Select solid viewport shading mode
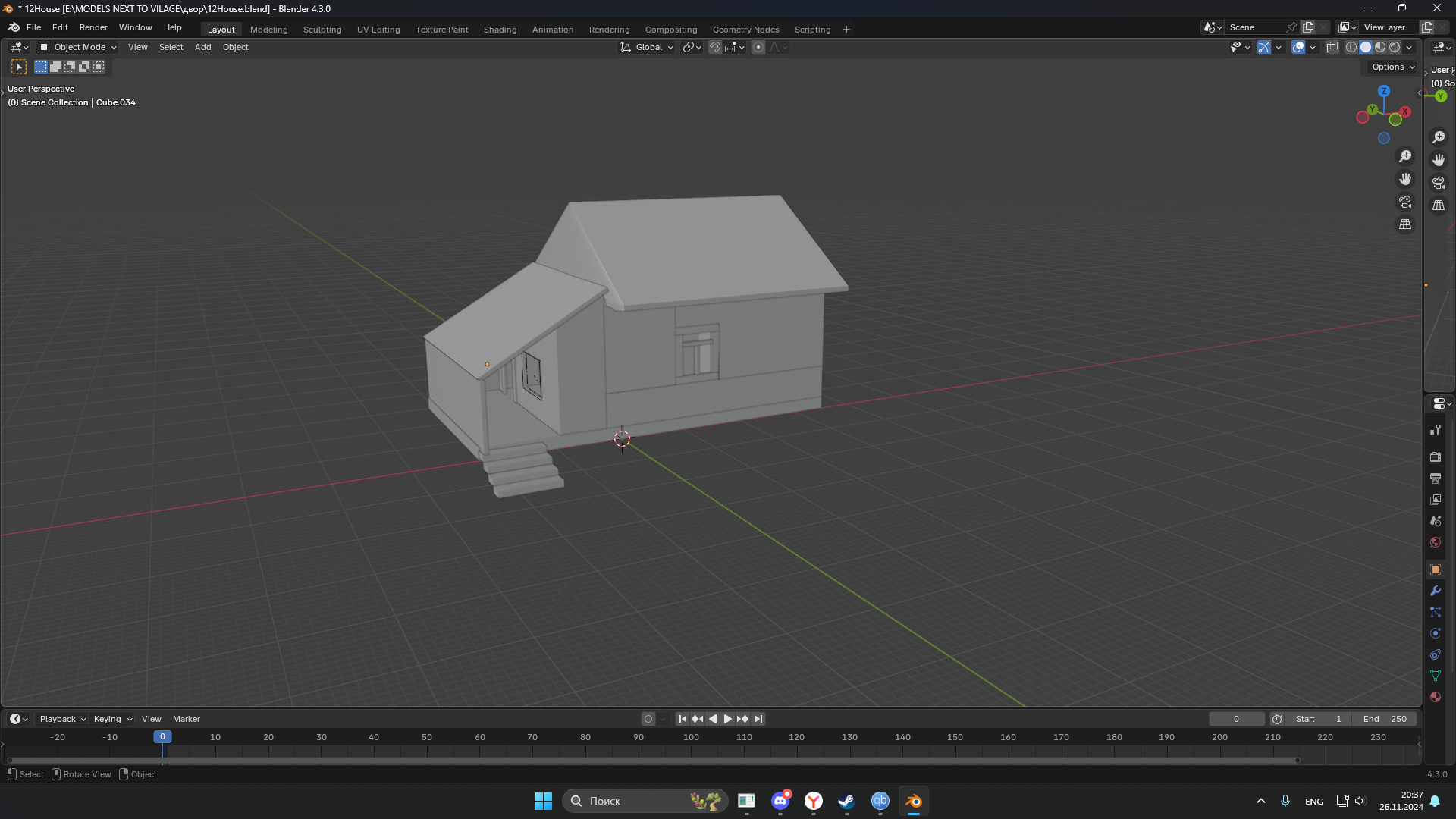 click(x=1366, y=47)
